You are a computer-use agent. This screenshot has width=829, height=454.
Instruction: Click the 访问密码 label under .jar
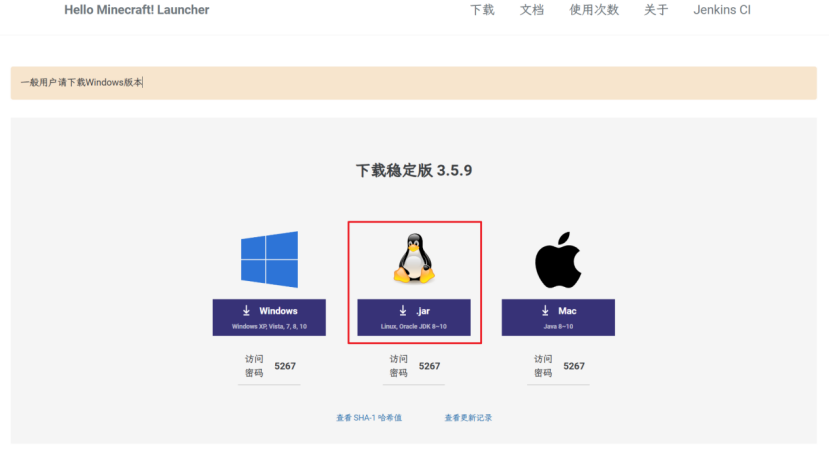point(399,366)
